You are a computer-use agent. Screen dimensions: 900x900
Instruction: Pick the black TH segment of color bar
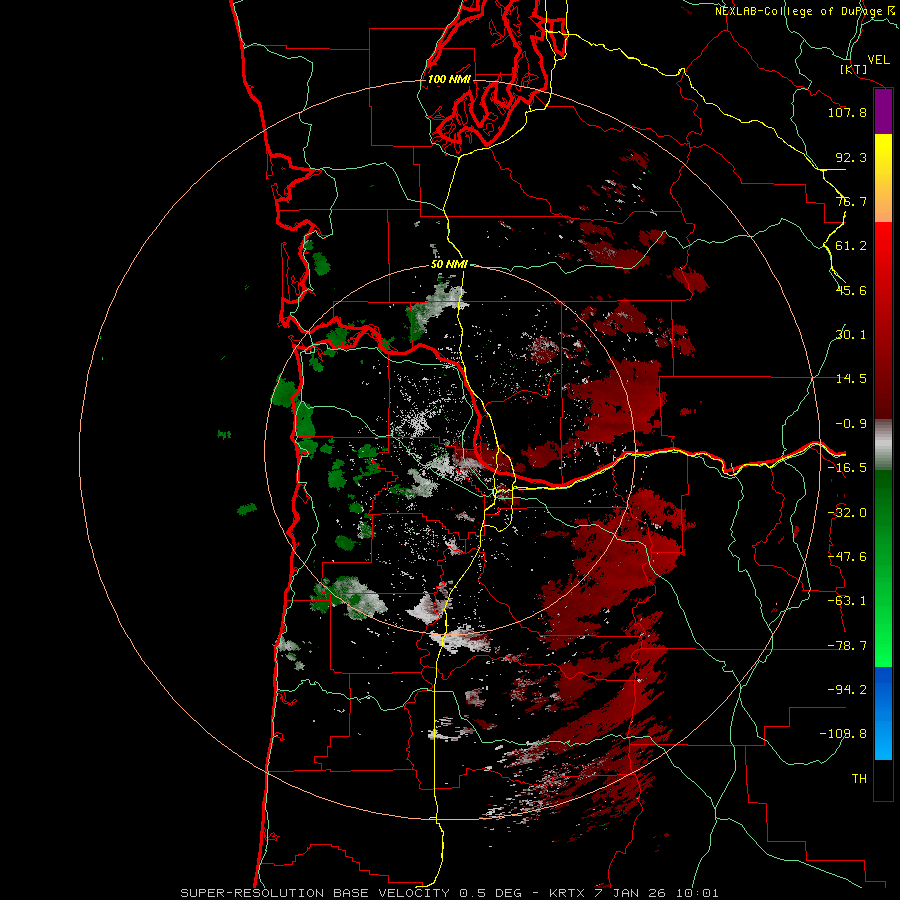click(883, 779)
